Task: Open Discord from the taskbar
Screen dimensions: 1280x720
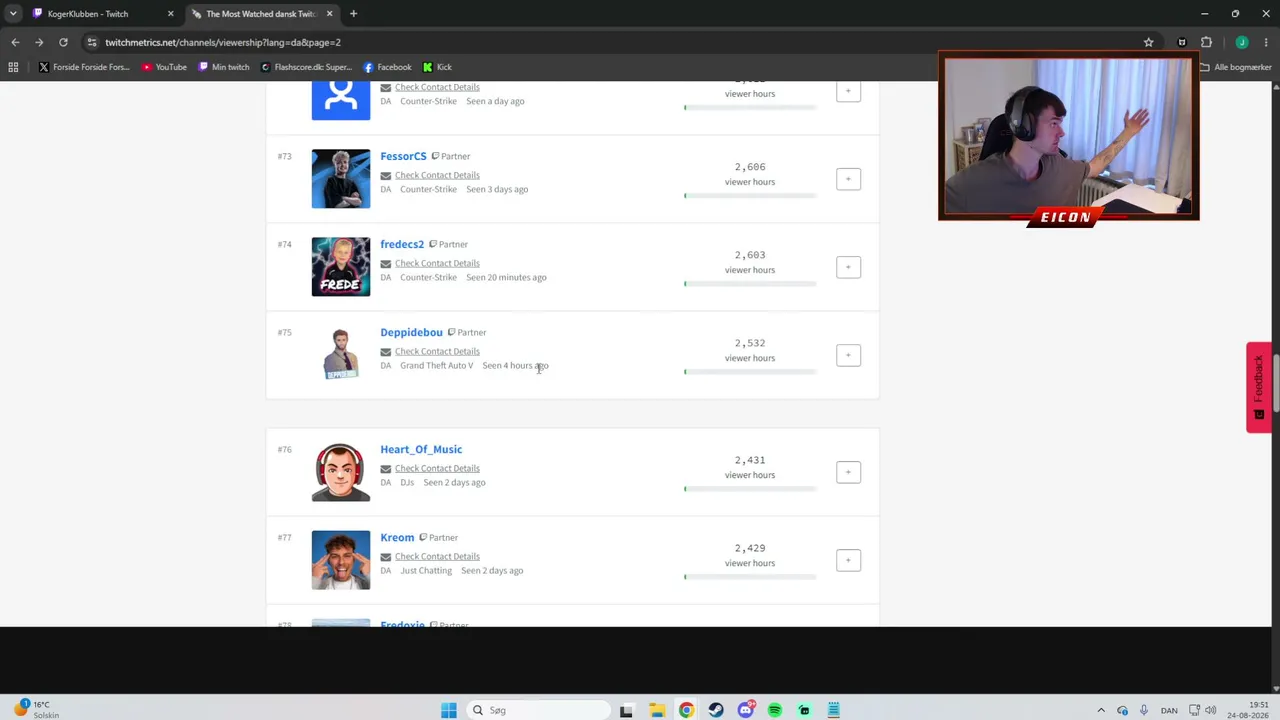Action: pos(746,710)
